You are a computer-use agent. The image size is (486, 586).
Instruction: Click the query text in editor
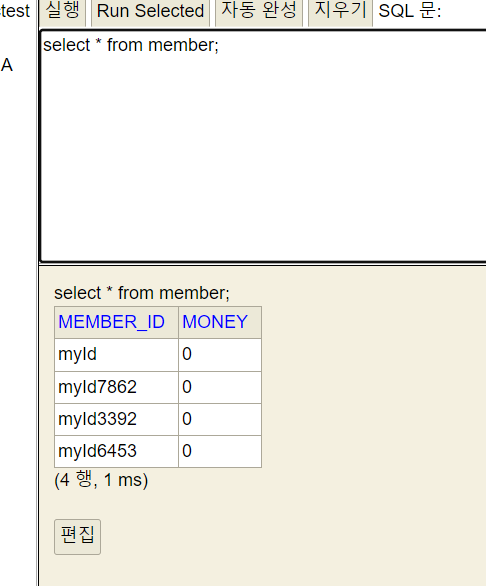tap(131, 45)
